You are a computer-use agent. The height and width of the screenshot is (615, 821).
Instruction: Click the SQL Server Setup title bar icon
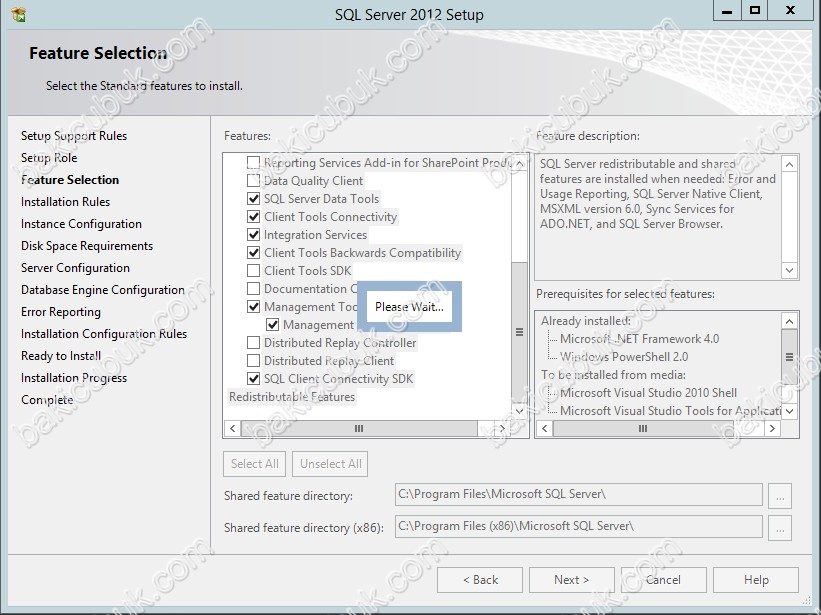click(x=18, y=14)
